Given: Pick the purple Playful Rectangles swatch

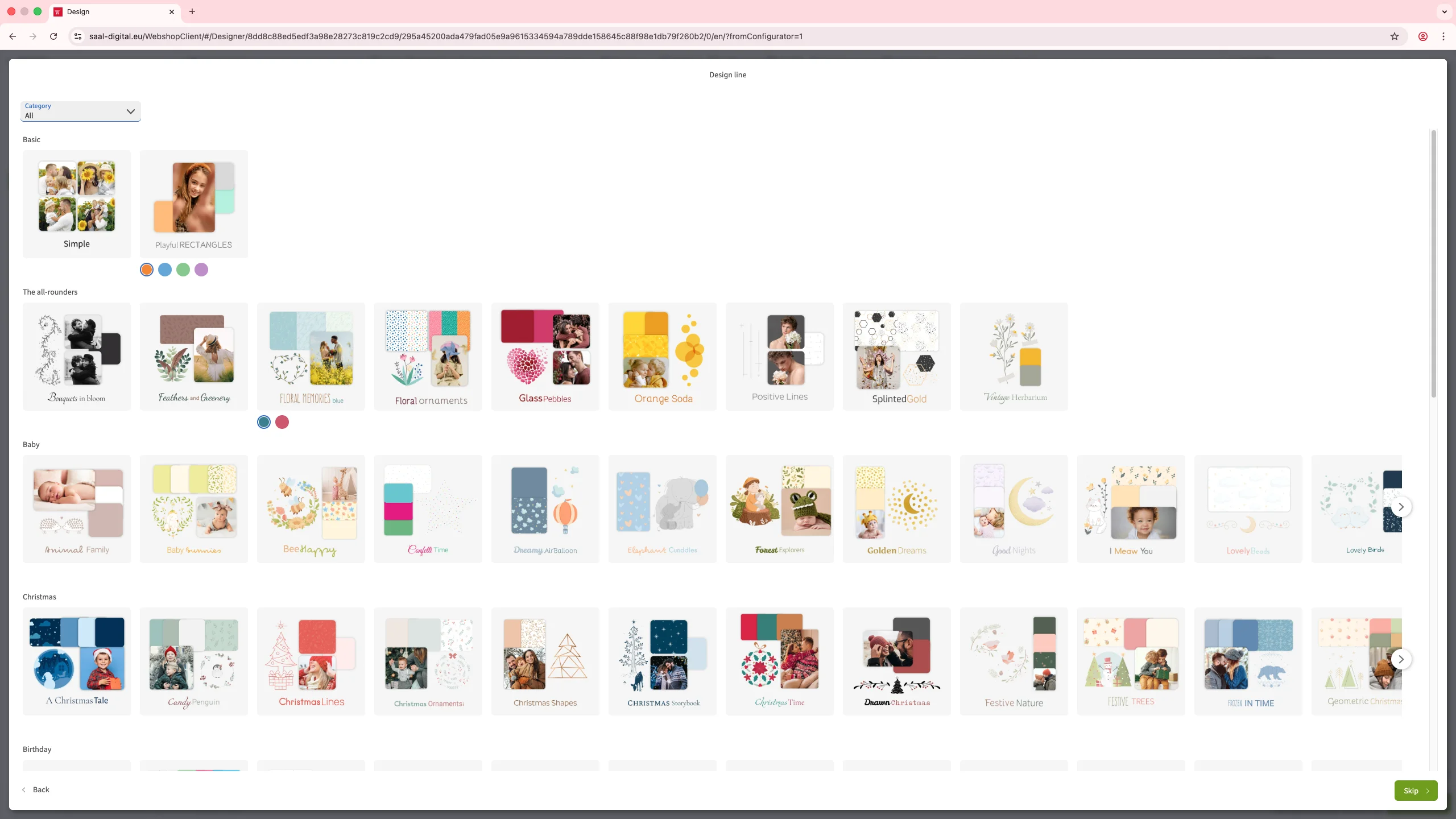Looking at the screenshot, I should point(201,270).
